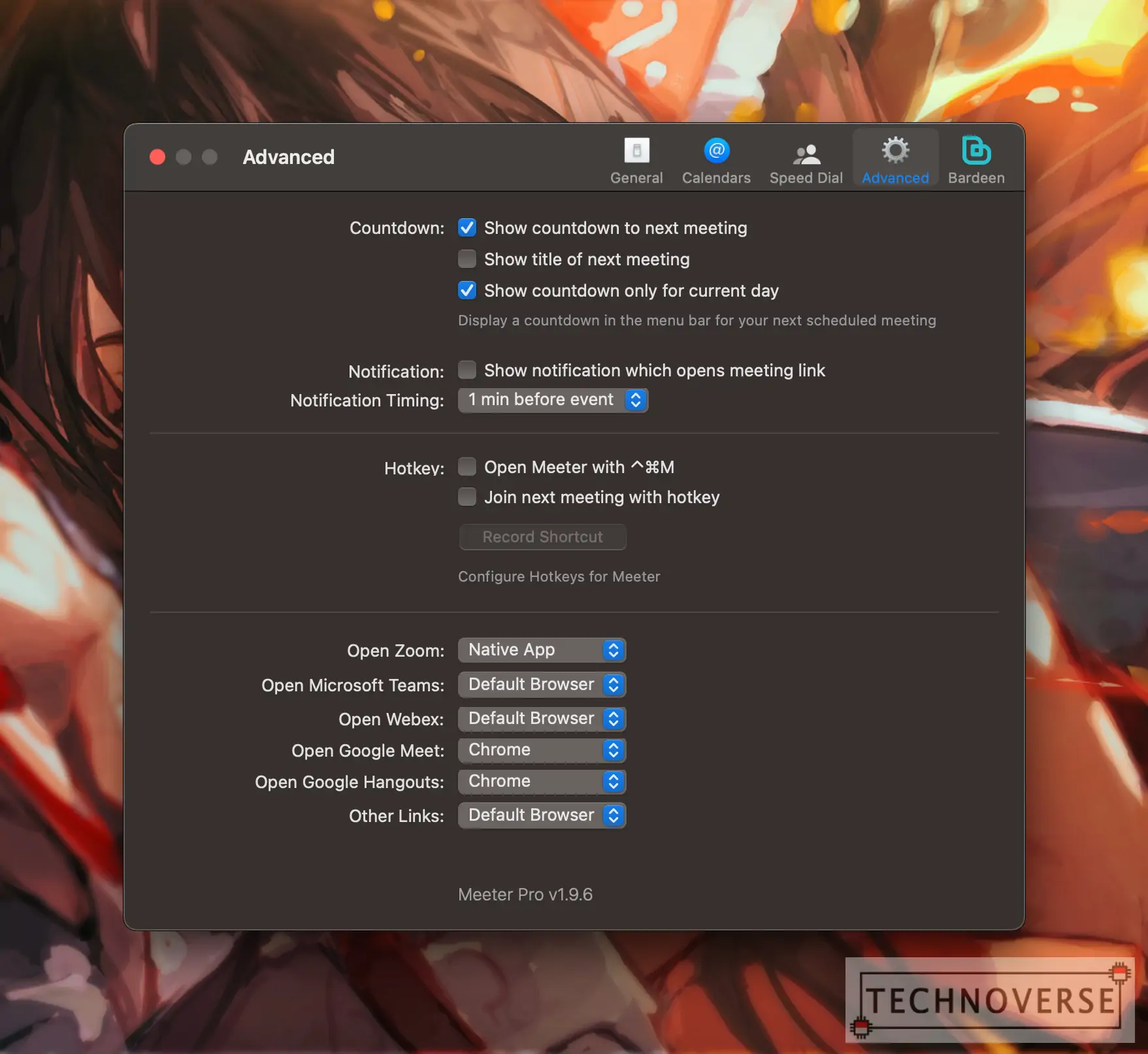Click the Notification Timing: label
Viewport: 1148px width, 1054px height.
coord(367,400)
